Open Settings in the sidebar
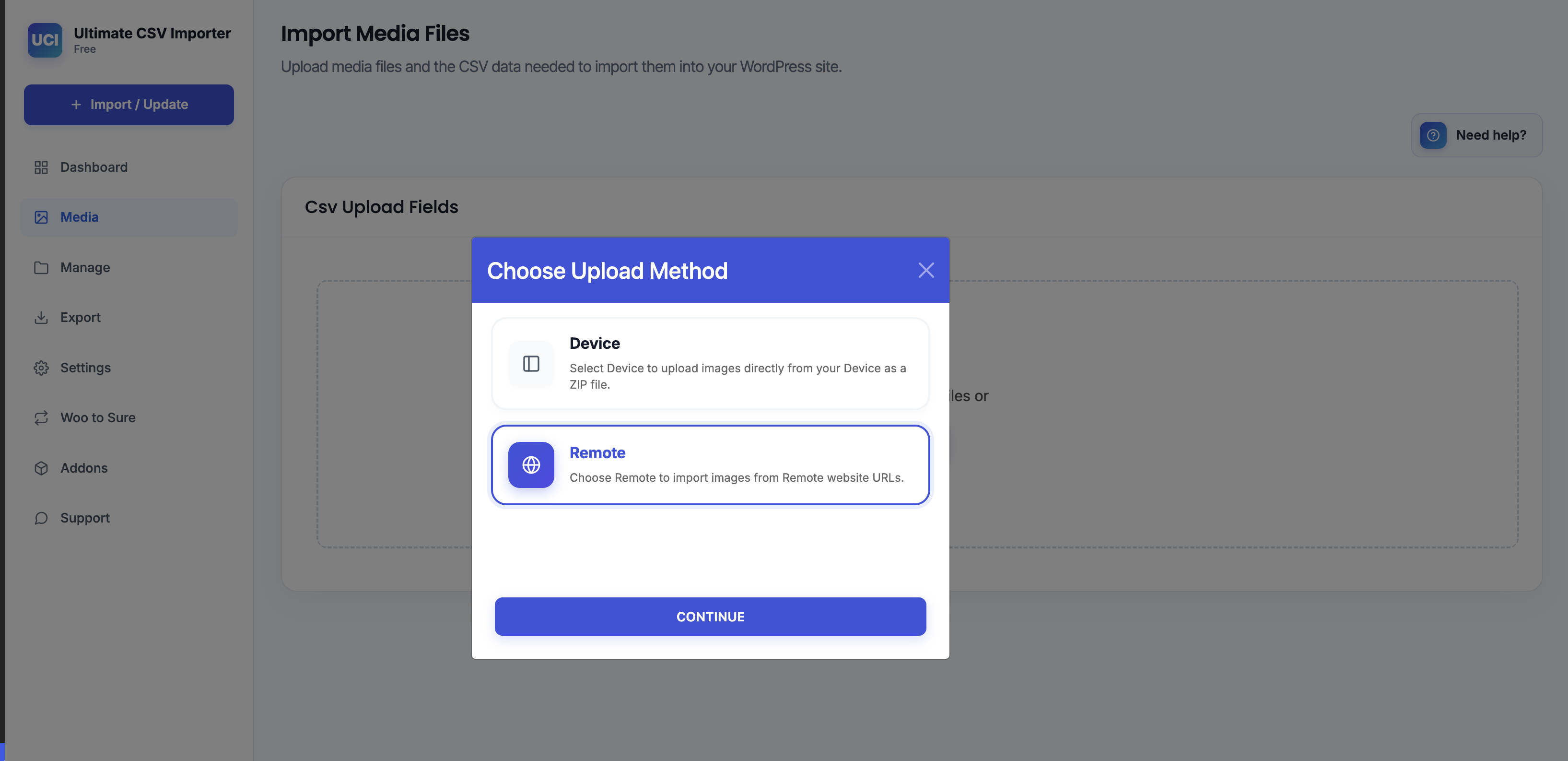The image size is (1568, 761). [x=129, y=368]
